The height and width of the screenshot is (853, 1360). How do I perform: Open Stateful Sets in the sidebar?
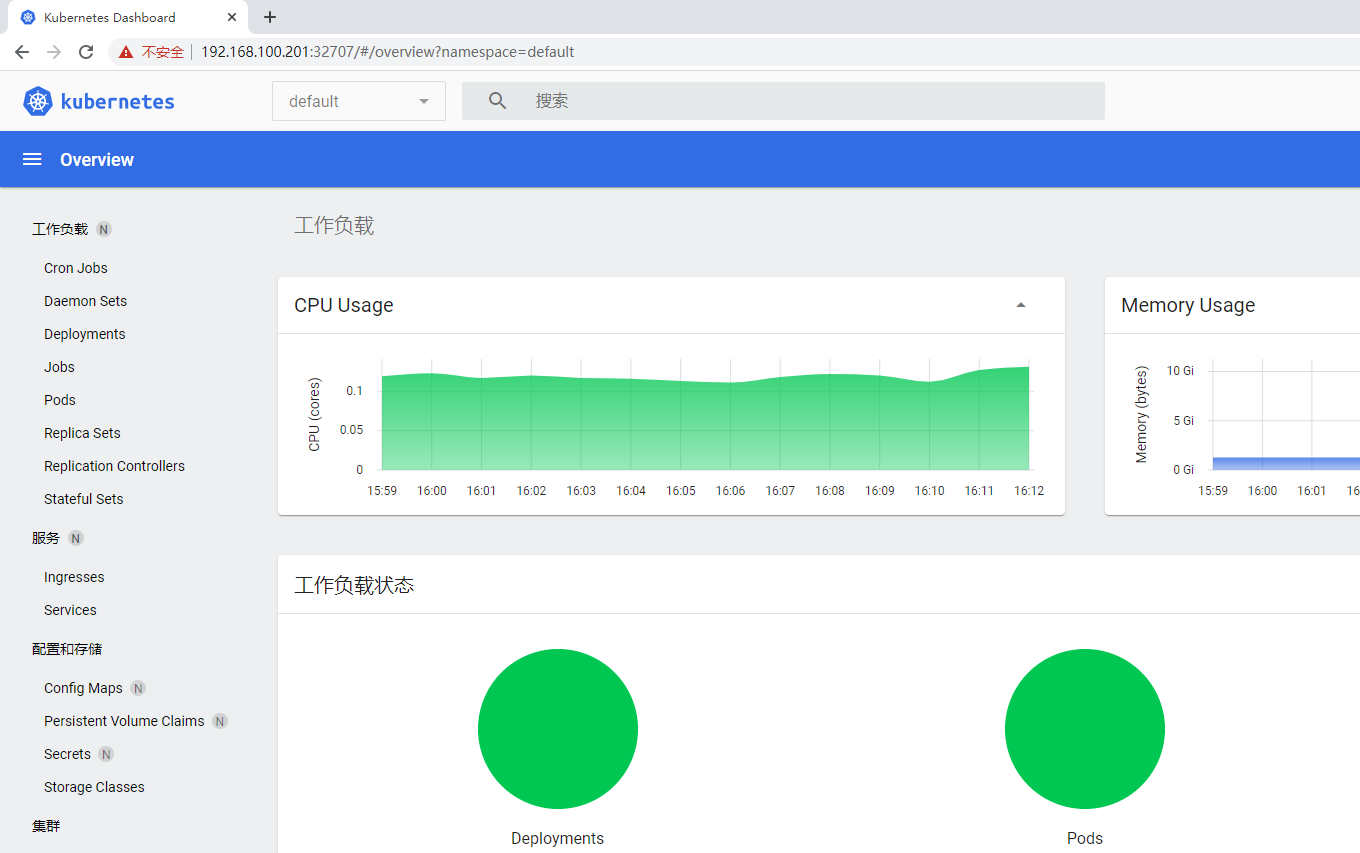pos(84,499)
